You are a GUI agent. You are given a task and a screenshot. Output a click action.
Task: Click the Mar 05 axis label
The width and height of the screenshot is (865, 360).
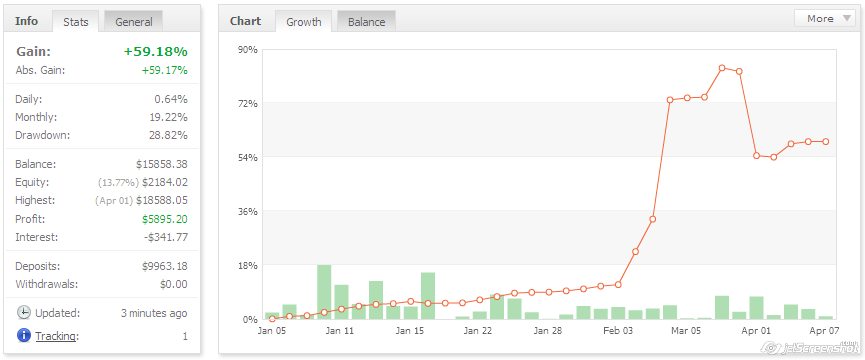pos(687,331)
